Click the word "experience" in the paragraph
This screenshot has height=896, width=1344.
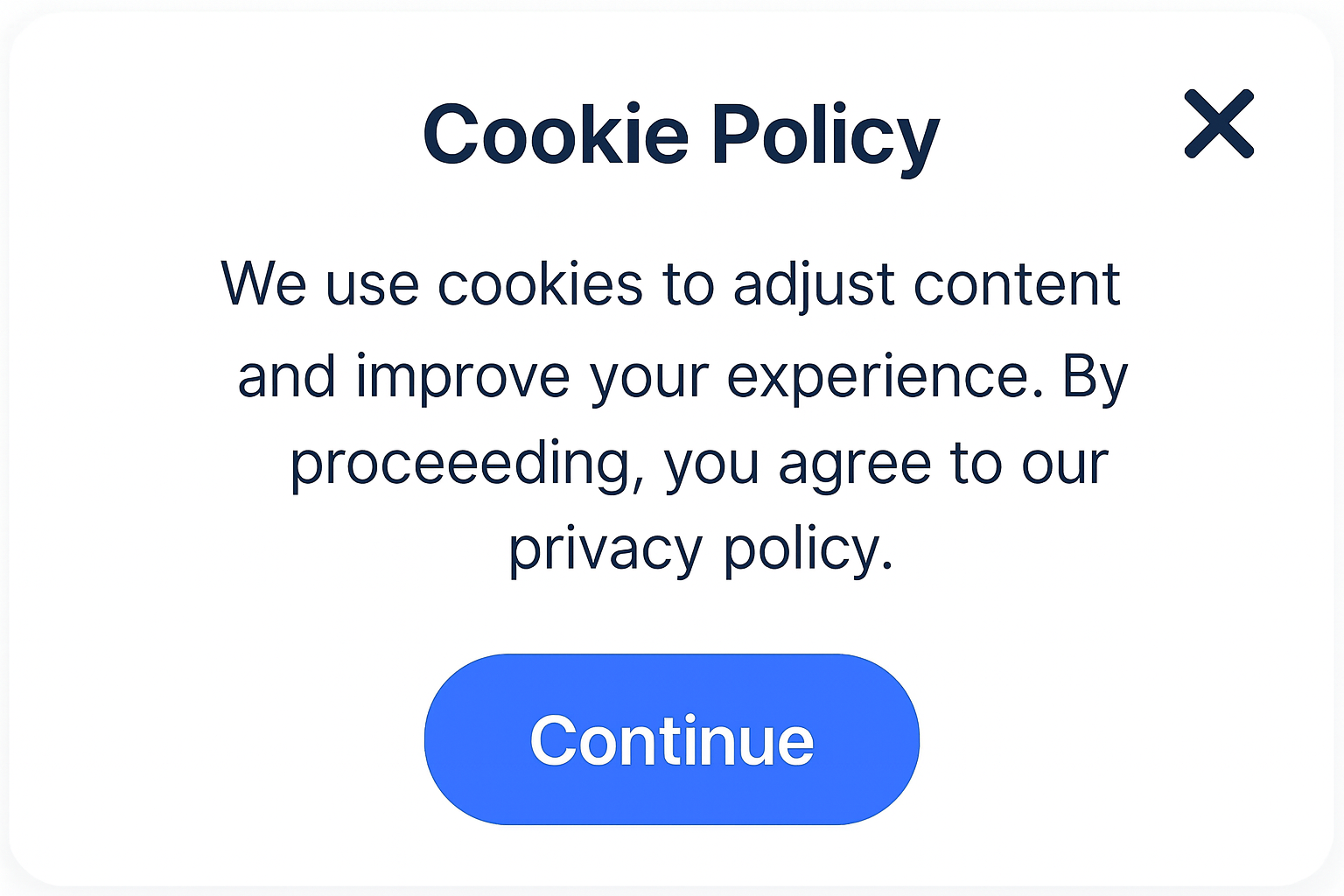[x=878, y=376]
